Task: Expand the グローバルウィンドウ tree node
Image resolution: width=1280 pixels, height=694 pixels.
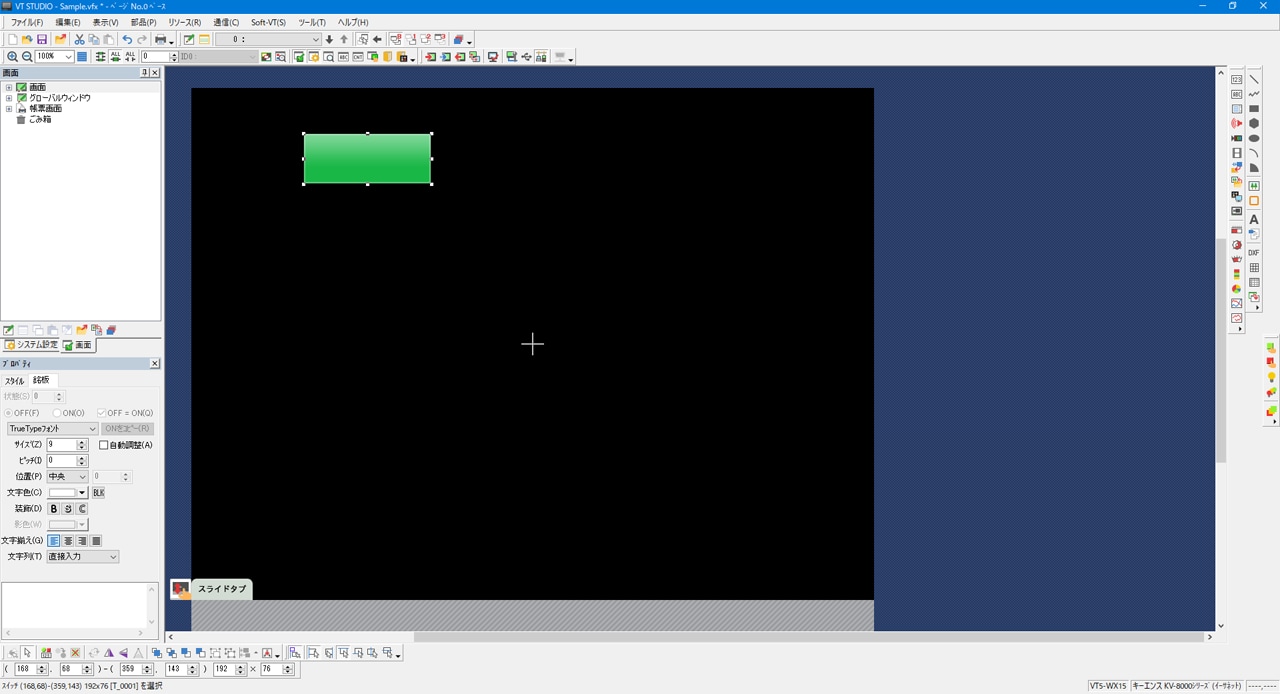Action: [x=9, y=98]
